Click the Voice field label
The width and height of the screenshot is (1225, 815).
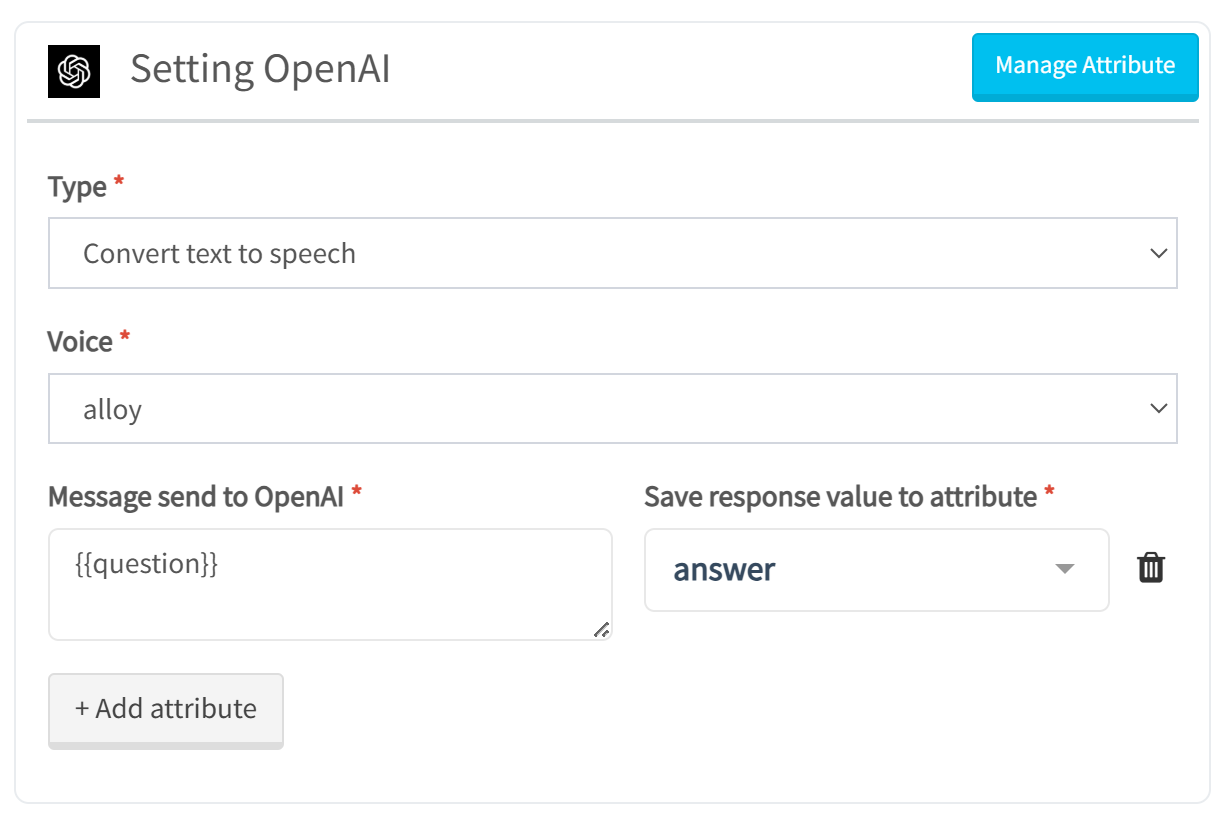[80, 342]
